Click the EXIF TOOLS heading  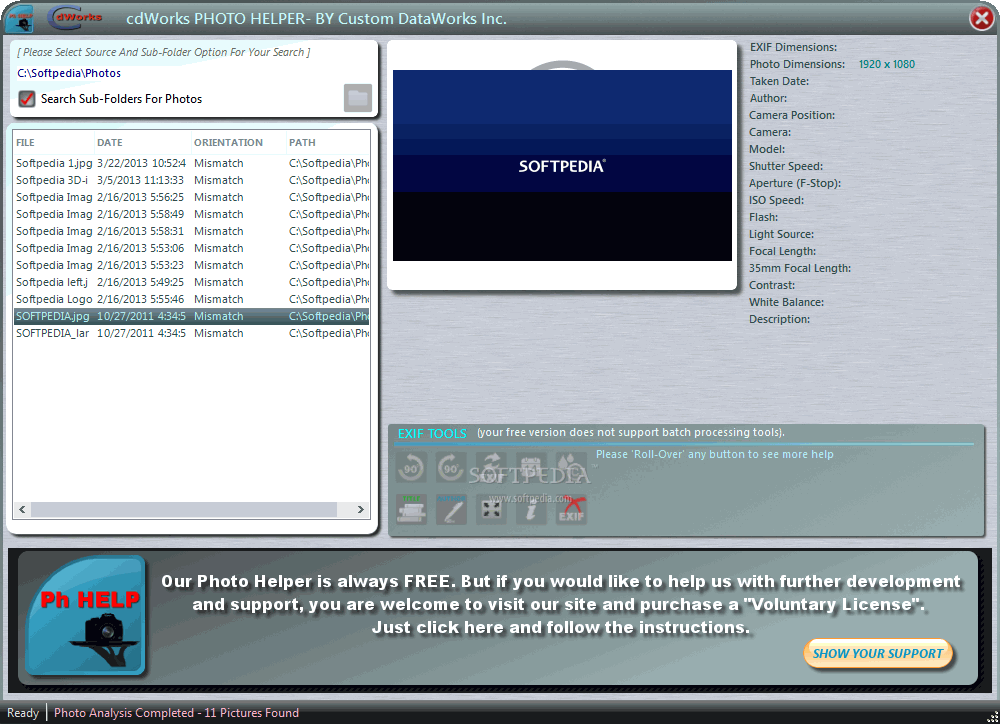click(432, 434)
